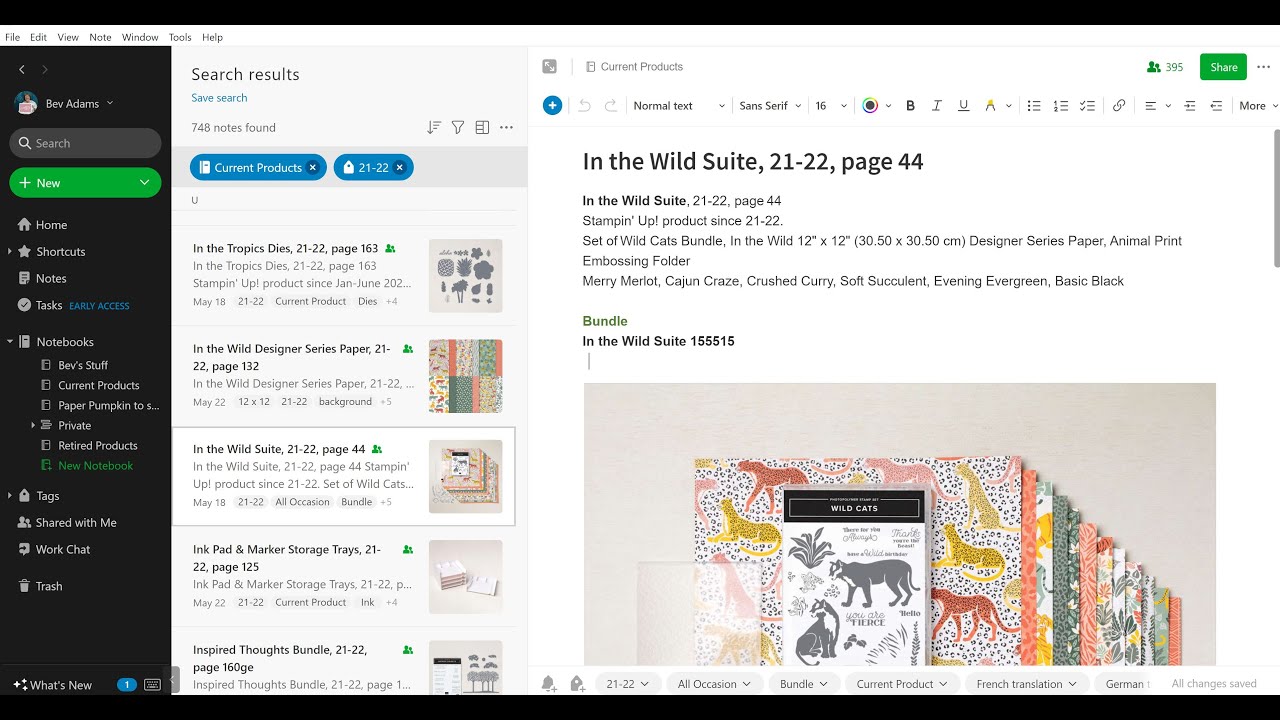The width and height of the screenshot is (1280, 720).
Task: Expand the Private notebook stack
Action: (33, 426)
